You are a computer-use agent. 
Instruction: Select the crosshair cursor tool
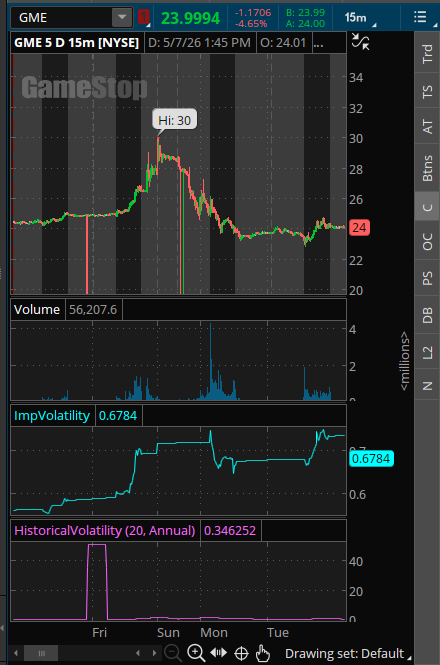pyautogui.click(x=241, y=653)
